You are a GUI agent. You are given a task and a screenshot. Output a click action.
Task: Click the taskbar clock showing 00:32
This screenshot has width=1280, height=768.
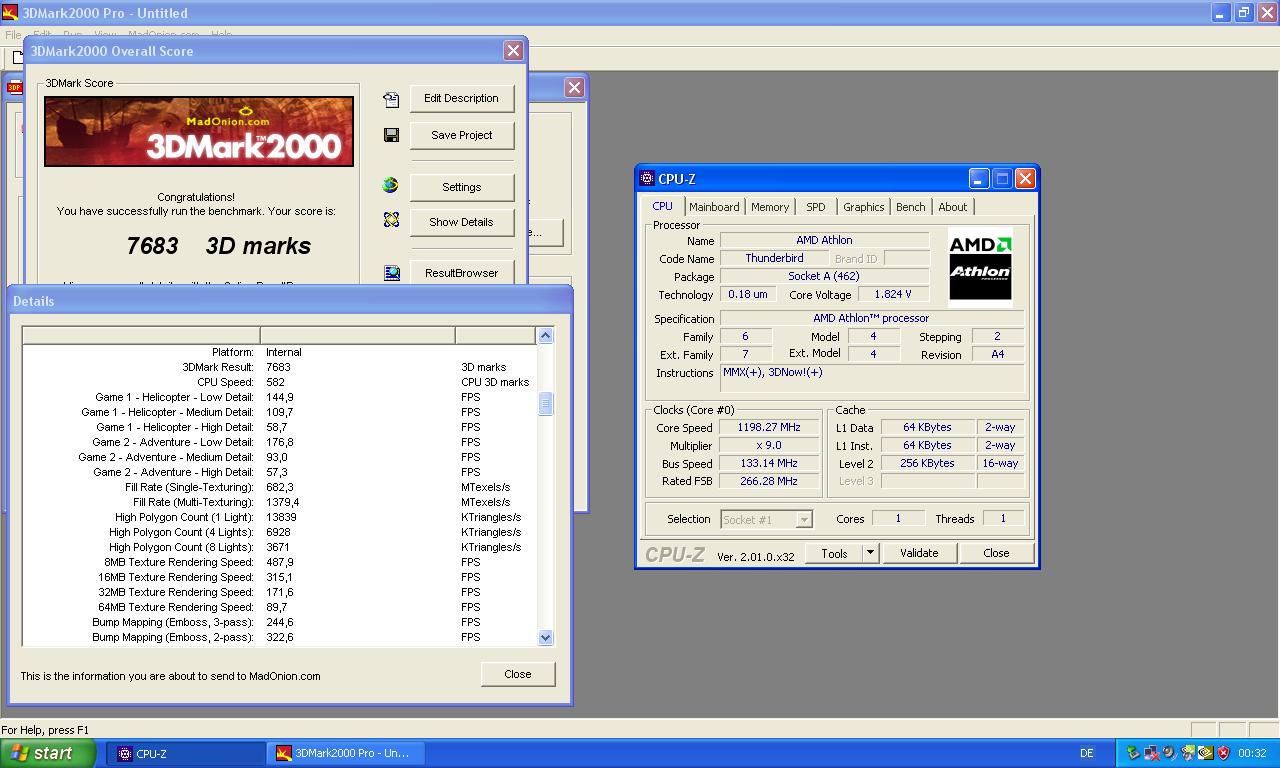pyautogui.click(x=1252, y=753)
